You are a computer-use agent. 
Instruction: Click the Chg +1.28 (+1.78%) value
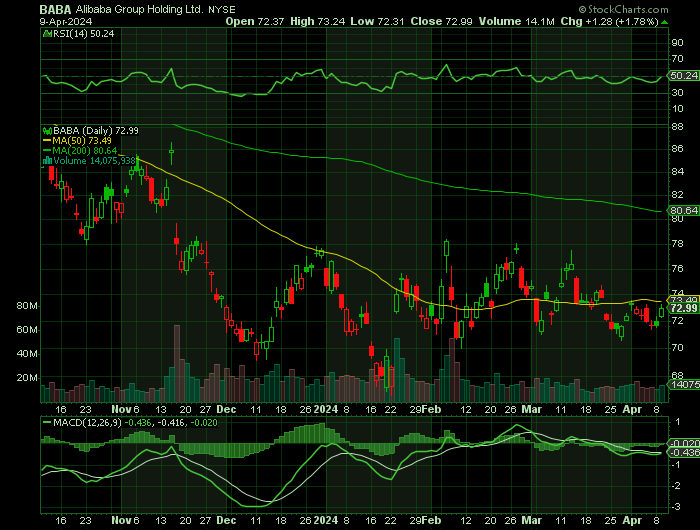[609, 21]
